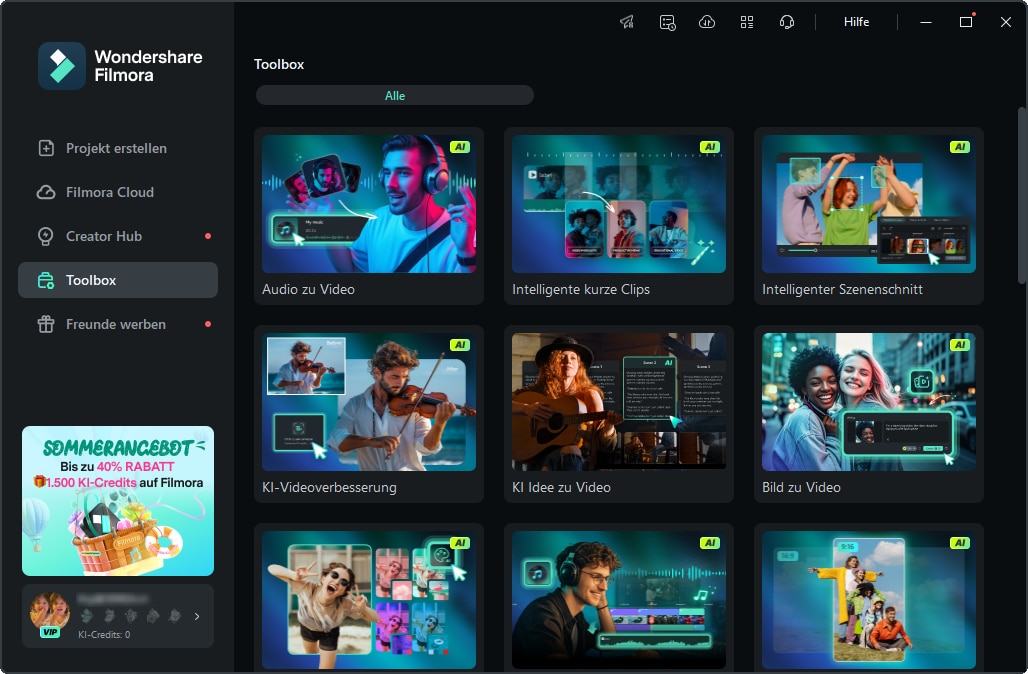
Task: Click the Creator Hub red notification dot
Action: point(208,236)
